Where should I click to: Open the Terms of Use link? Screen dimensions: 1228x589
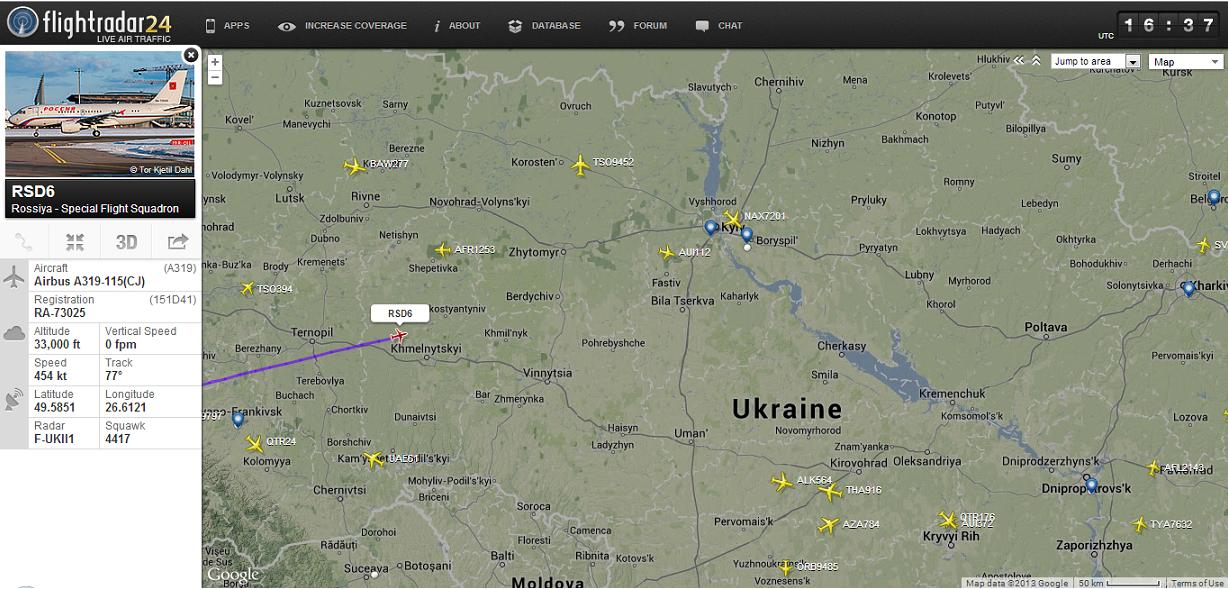pos(1197,583)
